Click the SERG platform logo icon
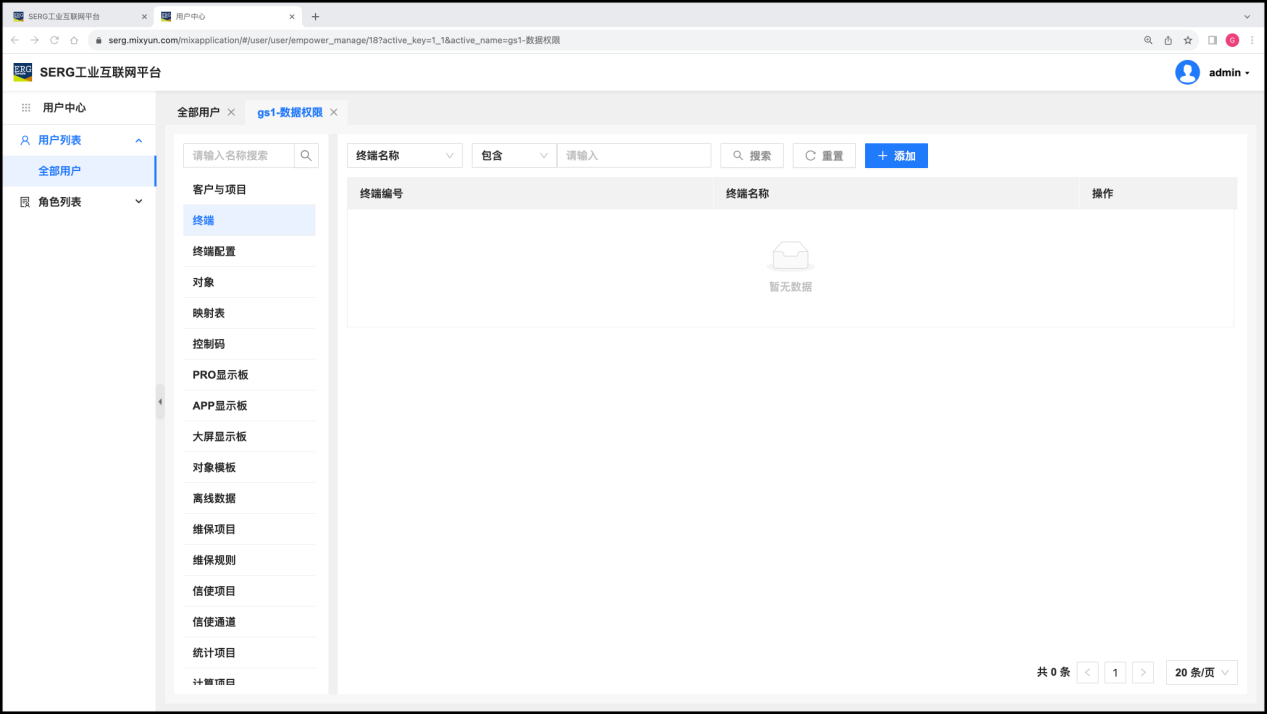The image size is (1267, 714). tap(23, 72)
